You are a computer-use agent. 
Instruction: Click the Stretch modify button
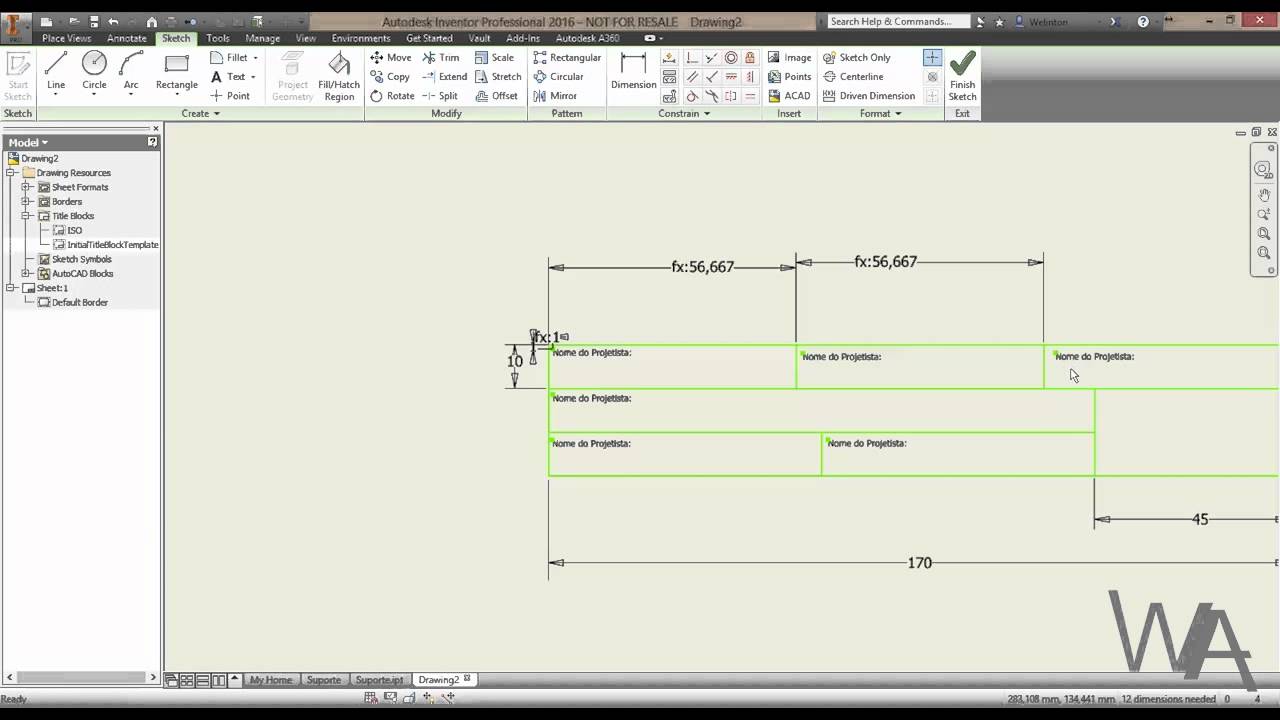[x=498, y=76]
